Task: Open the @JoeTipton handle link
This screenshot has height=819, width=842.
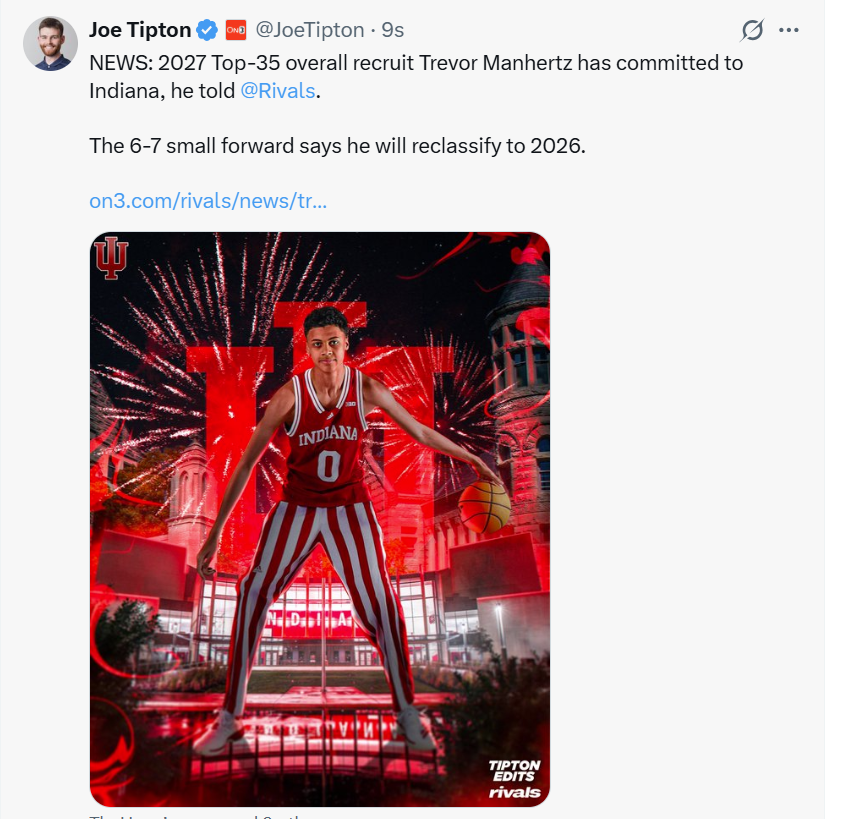Action: coord(310,30)
